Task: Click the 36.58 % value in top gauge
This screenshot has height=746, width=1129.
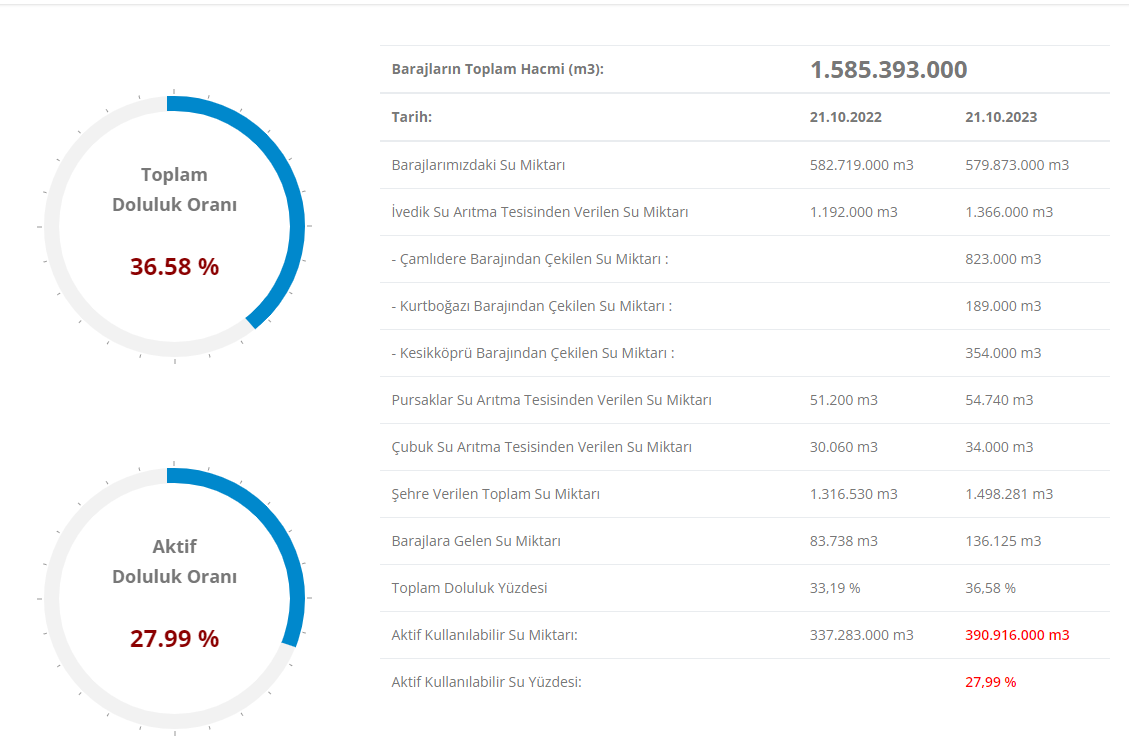Action: (x=174, y=267)
